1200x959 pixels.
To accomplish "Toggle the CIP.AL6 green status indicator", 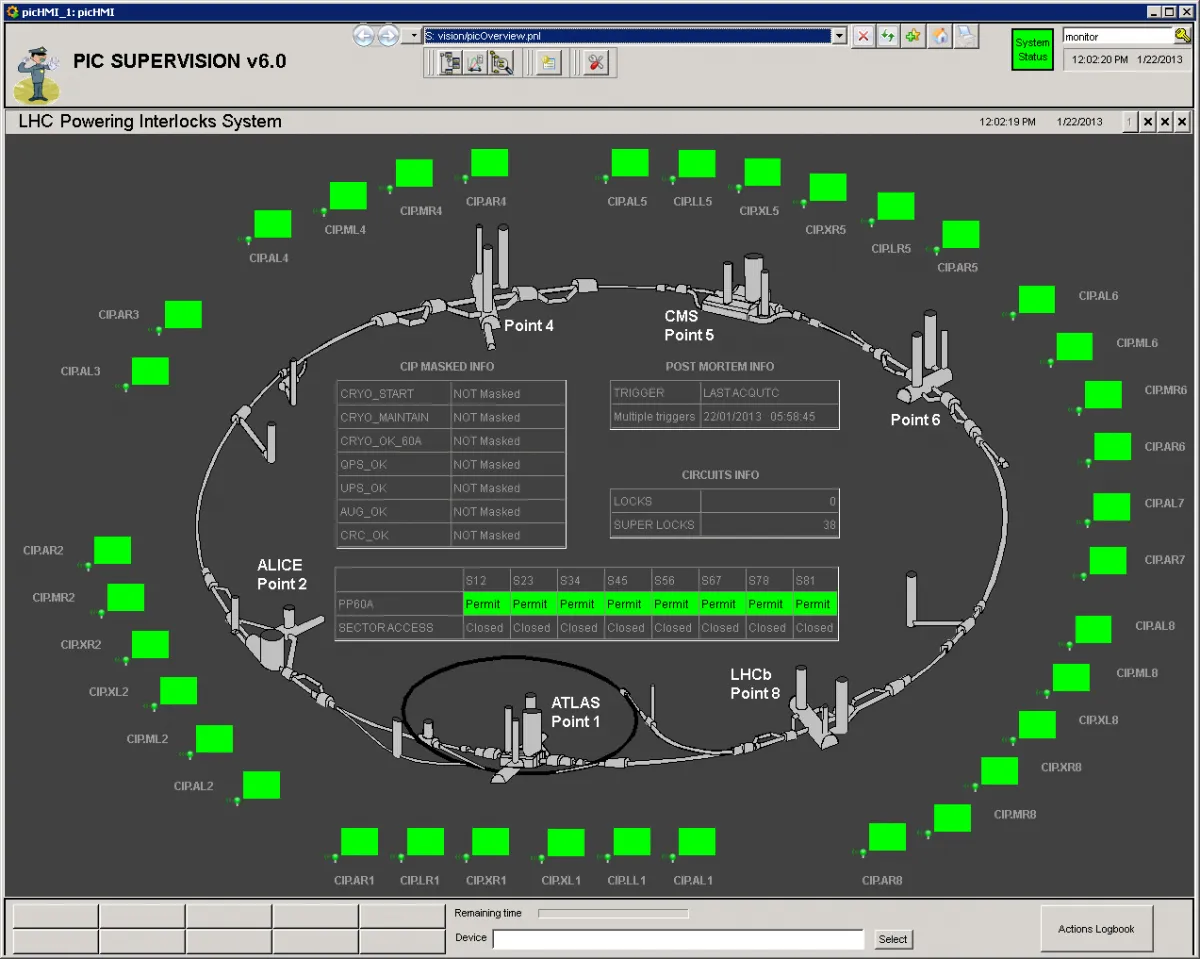I will pos(1036,299).
